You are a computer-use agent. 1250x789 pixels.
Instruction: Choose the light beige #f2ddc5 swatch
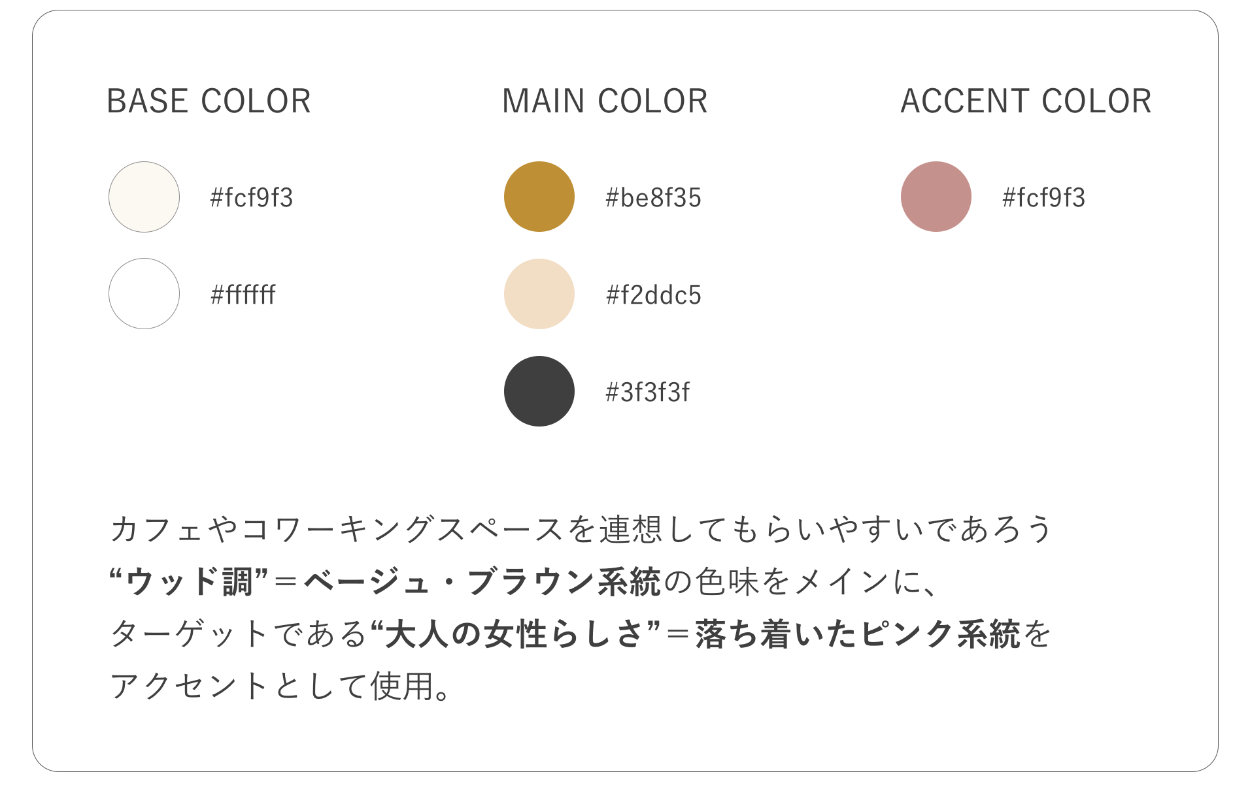(539, 294)
